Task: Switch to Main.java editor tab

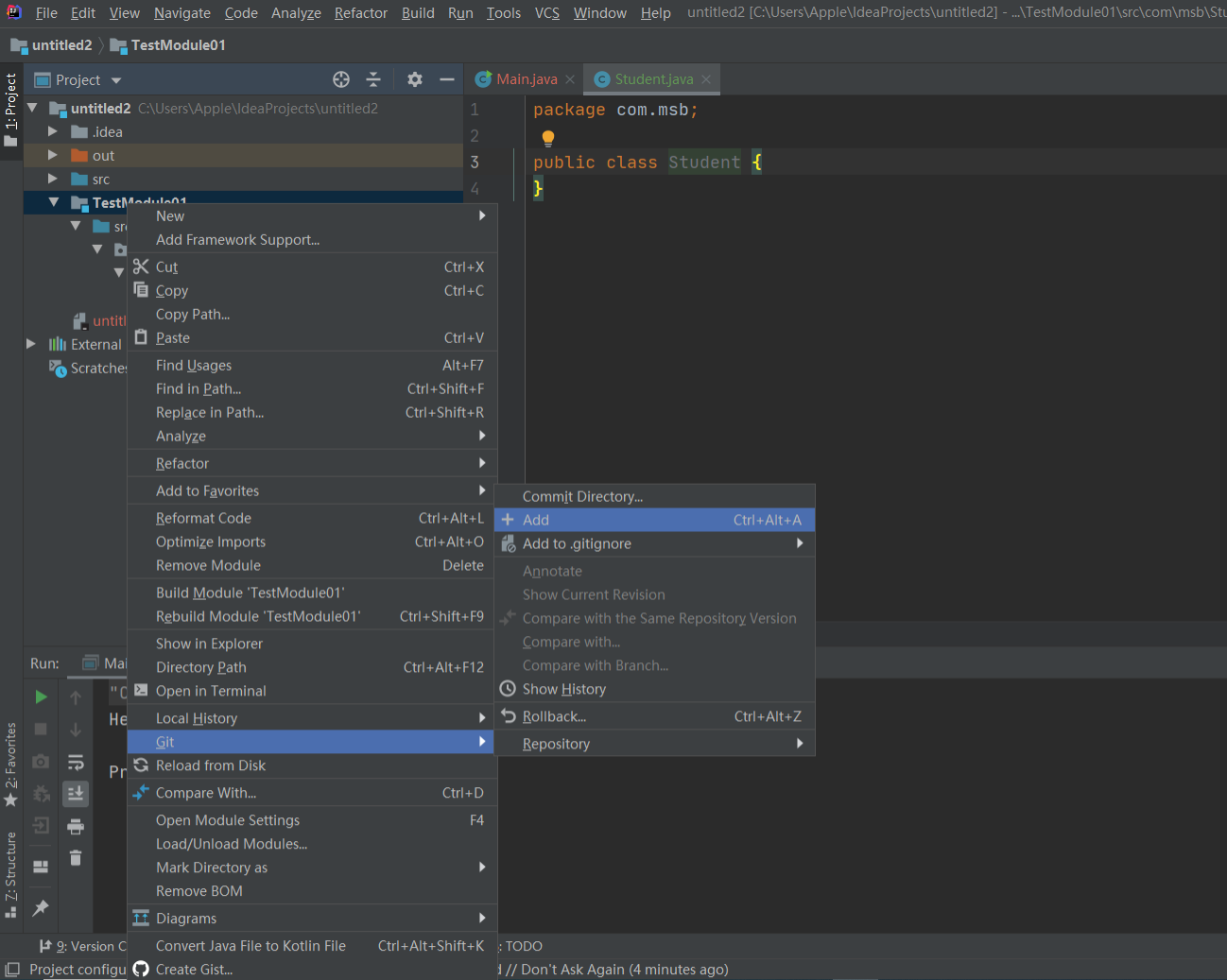Action: point(527,79)
